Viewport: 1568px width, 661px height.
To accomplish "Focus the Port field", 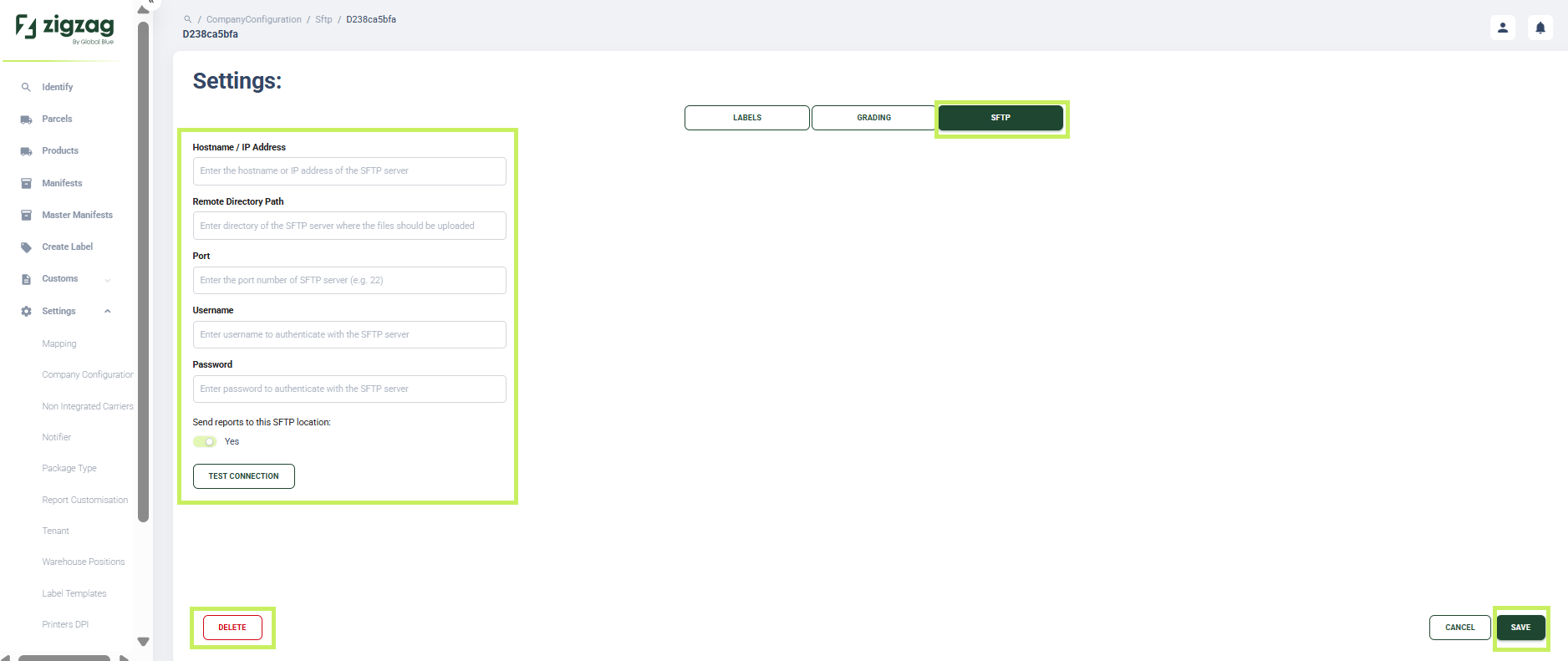I will click(349, 281).
